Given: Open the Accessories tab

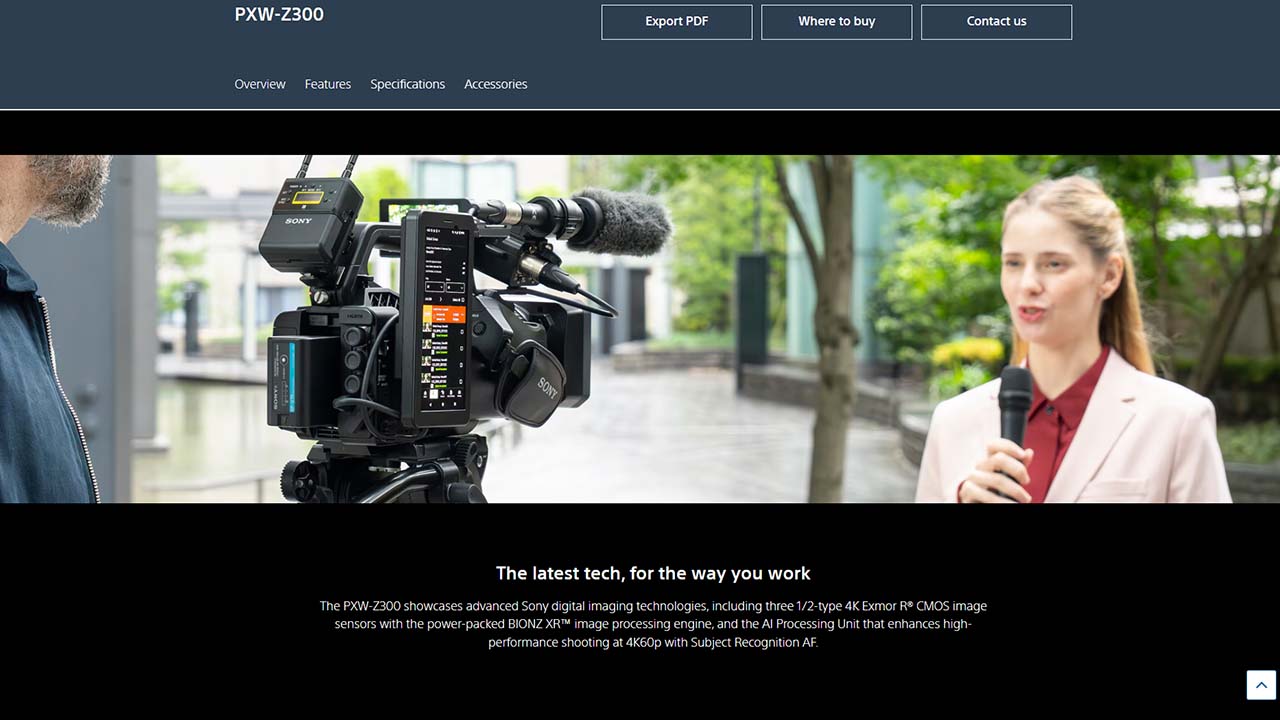Looking at the screenshot, I should click(x=496, y=84).
